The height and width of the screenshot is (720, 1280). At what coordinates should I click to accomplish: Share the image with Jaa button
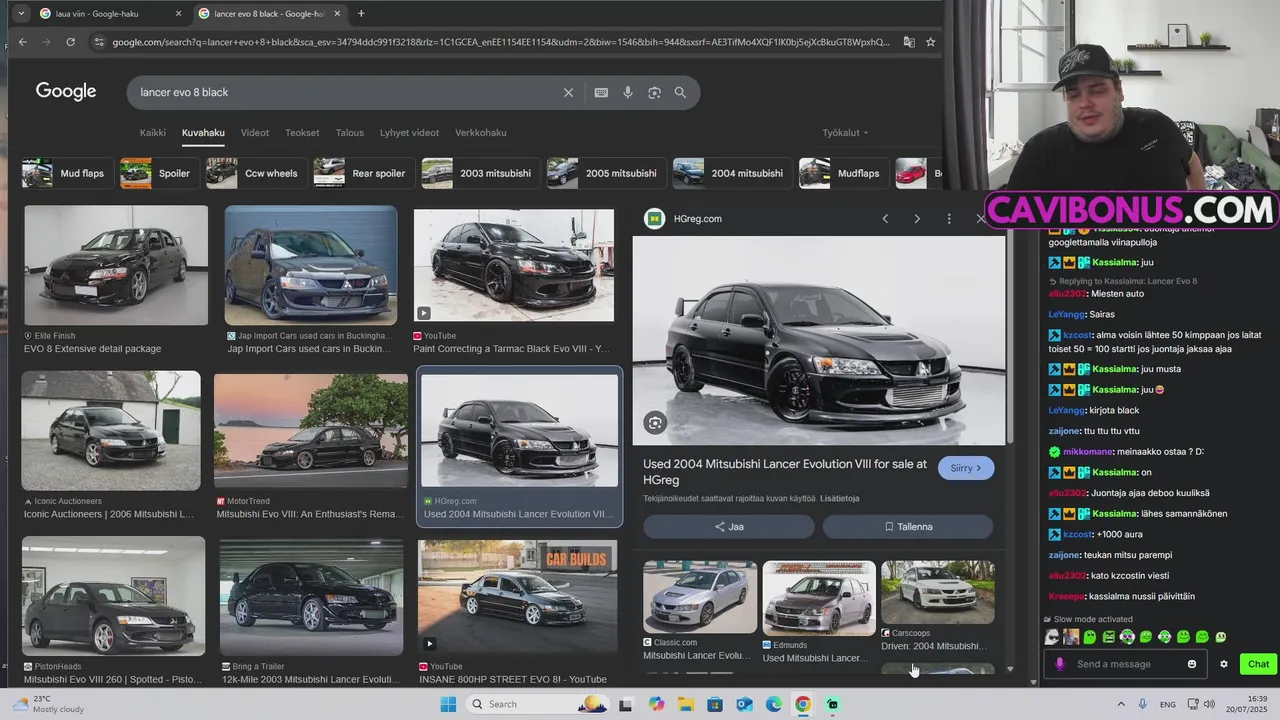pos(729,527)
